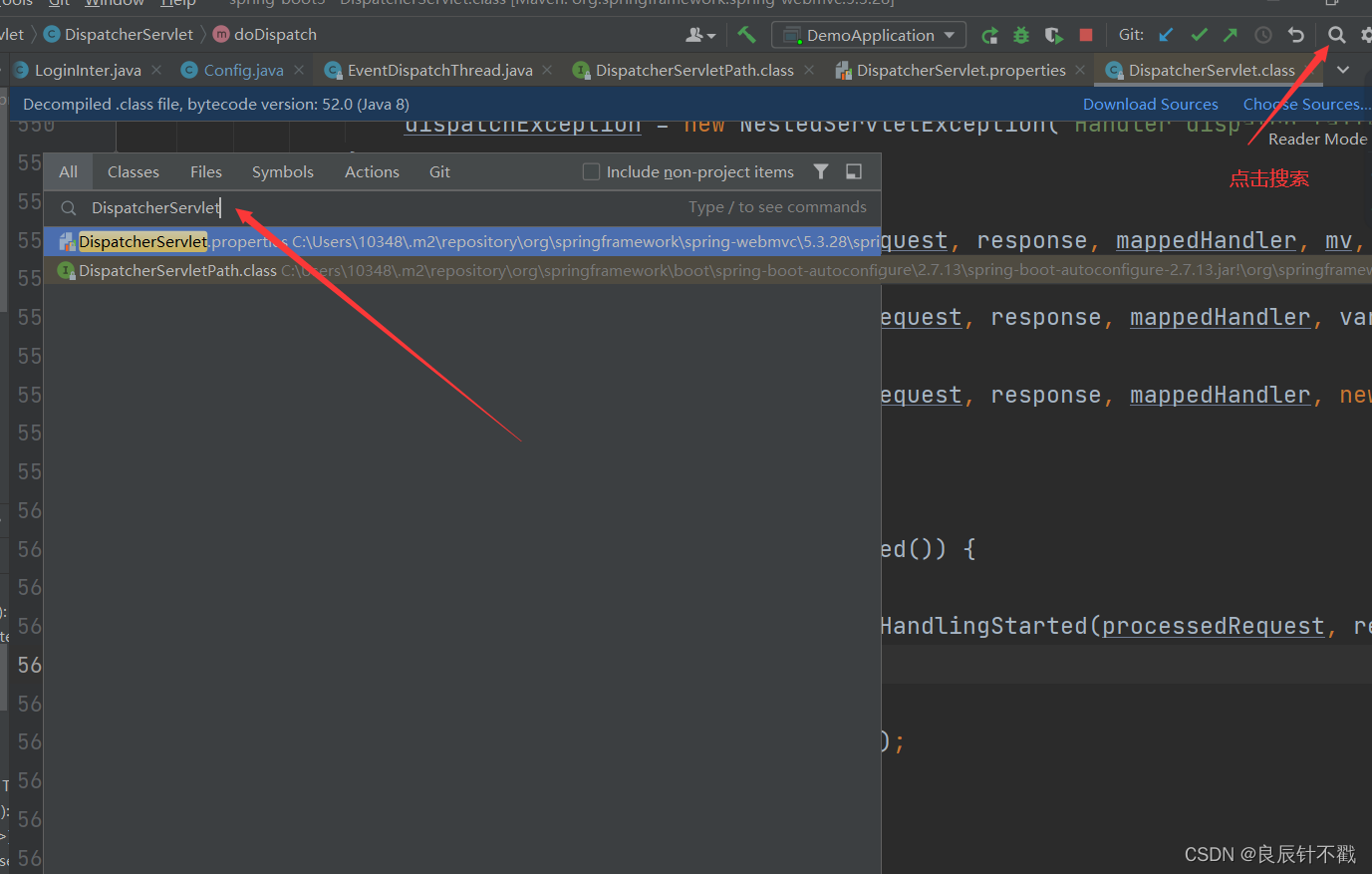
Task: Click the Git Push green arrow icon
Action: point(1231,35)
